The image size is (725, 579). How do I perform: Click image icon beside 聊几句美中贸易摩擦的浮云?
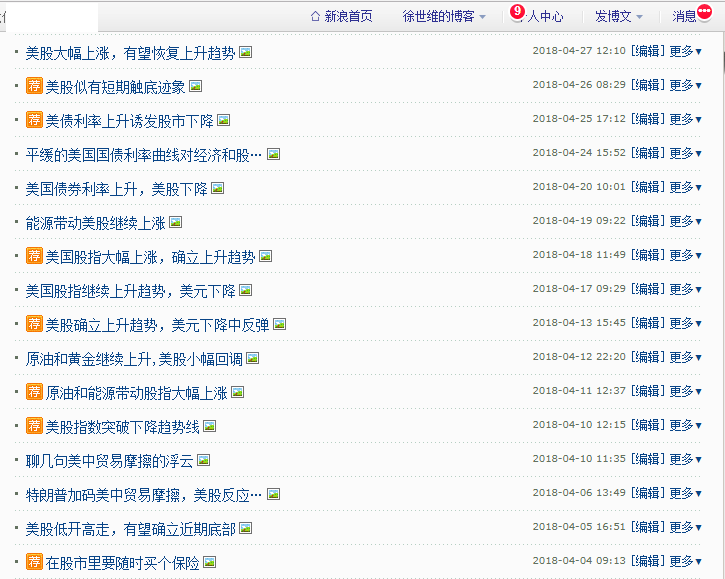click(203, 460)
